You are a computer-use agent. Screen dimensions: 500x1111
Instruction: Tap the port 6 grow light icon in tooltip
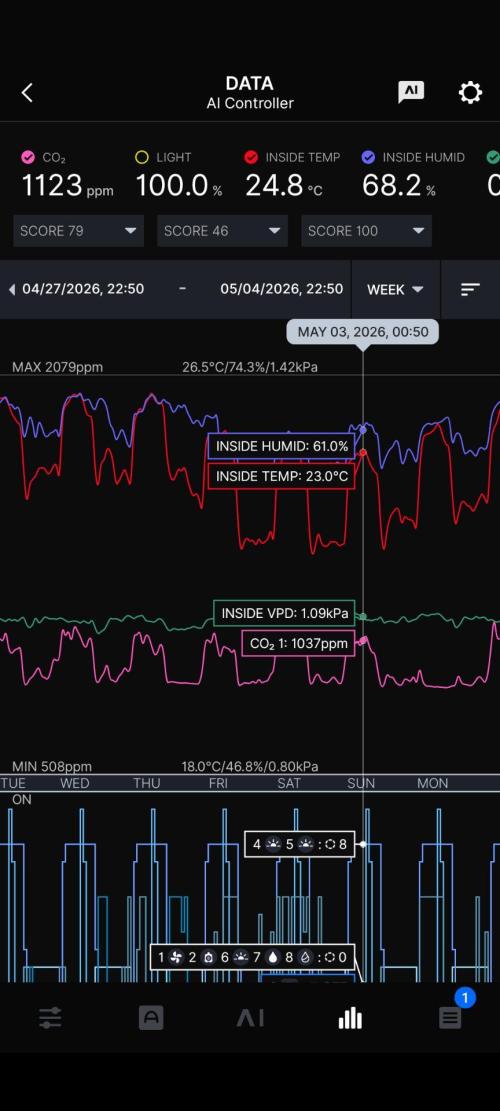pos(241,958)
